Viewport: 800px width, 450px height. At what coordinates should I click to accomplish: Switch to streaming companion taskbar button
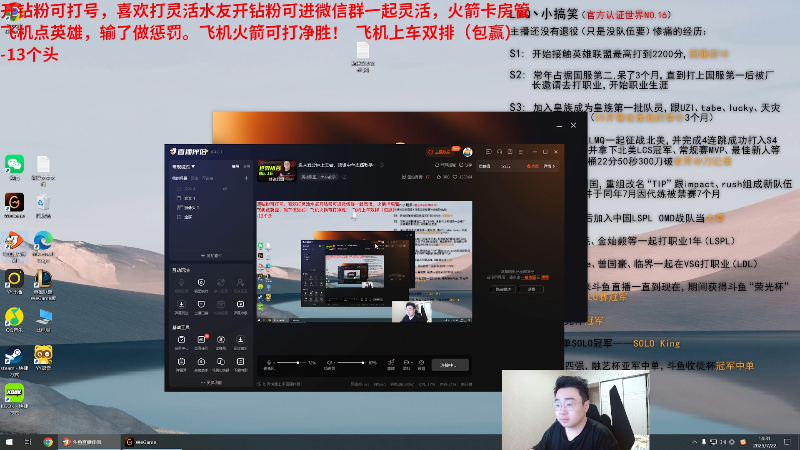(90, 442)
